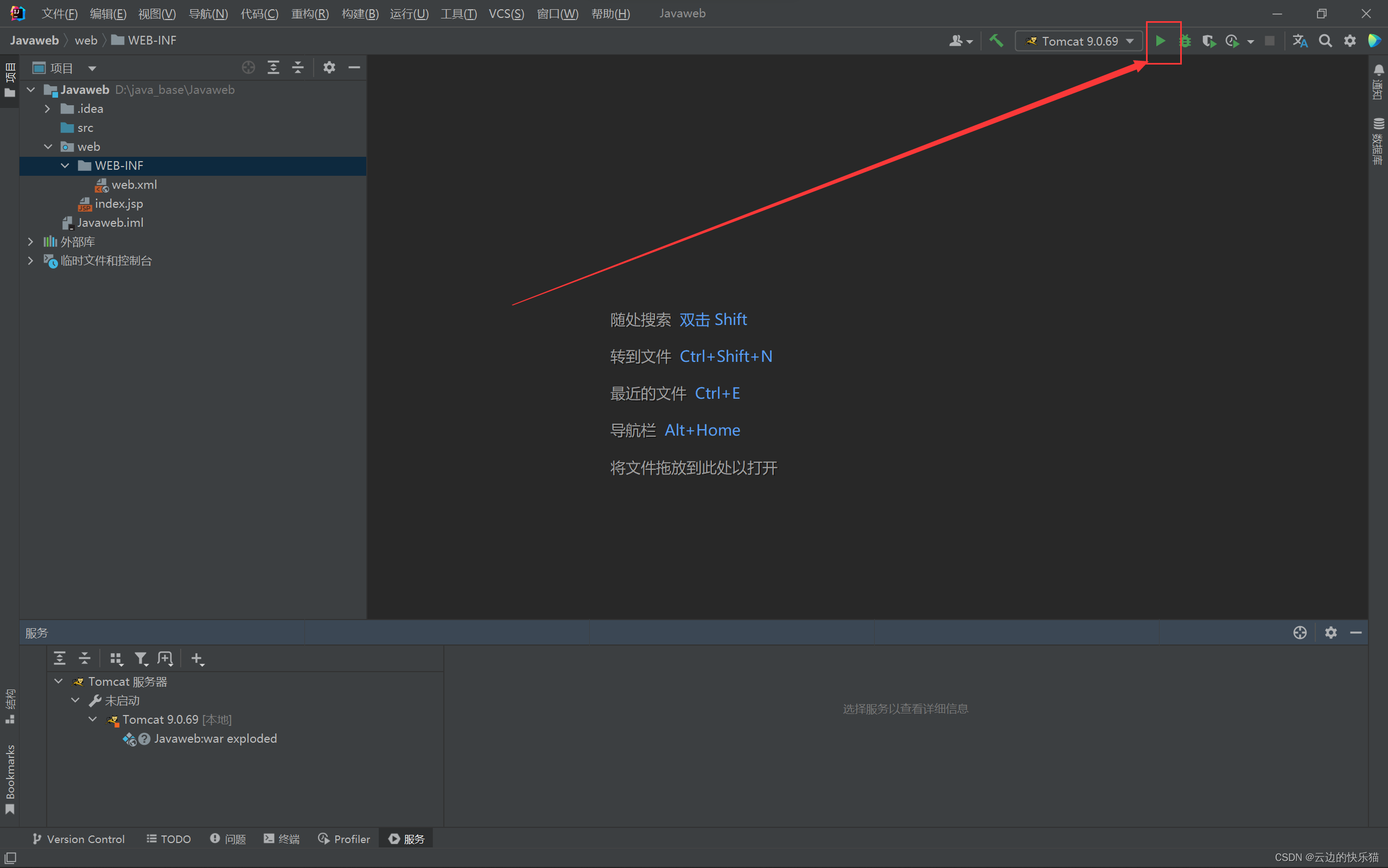This screenshot has width=1388, height=868.
Task: Open the 通知 notifications side panel
Action: coord(1378,81)
